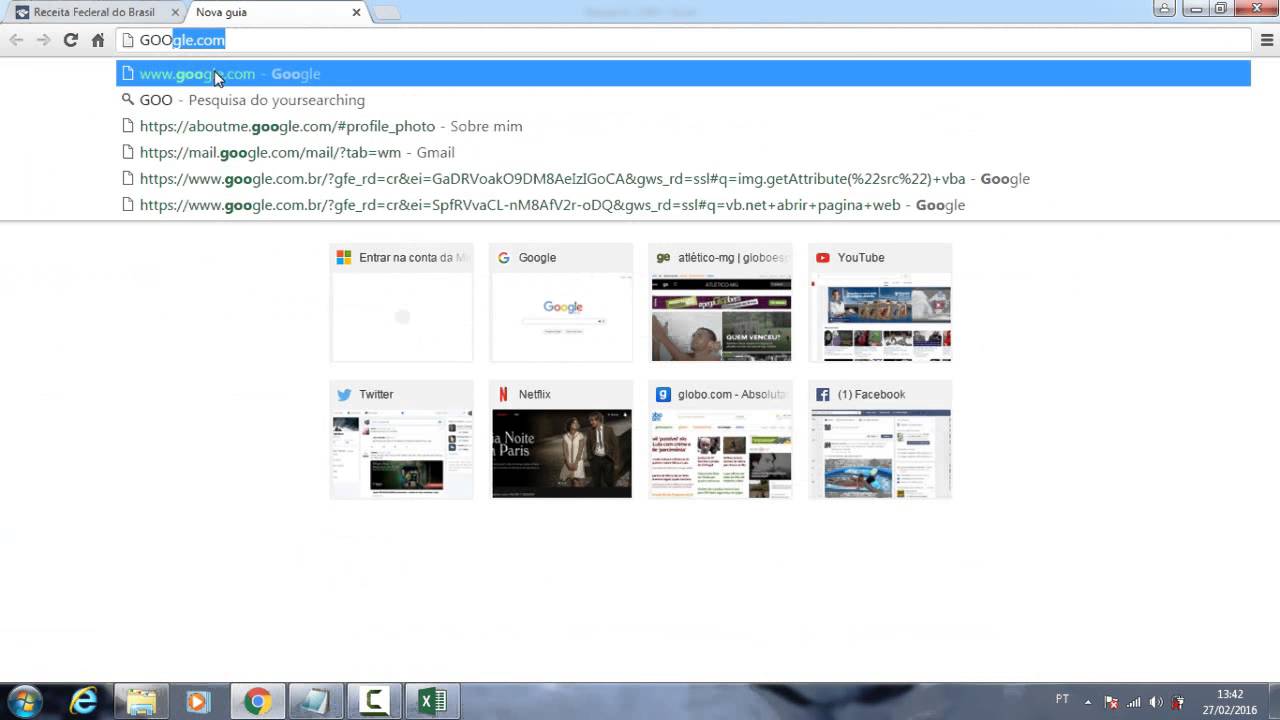Screen dimensions: 1280x720
Task: Go back with the browser back arrow
Action: point(16,40)
